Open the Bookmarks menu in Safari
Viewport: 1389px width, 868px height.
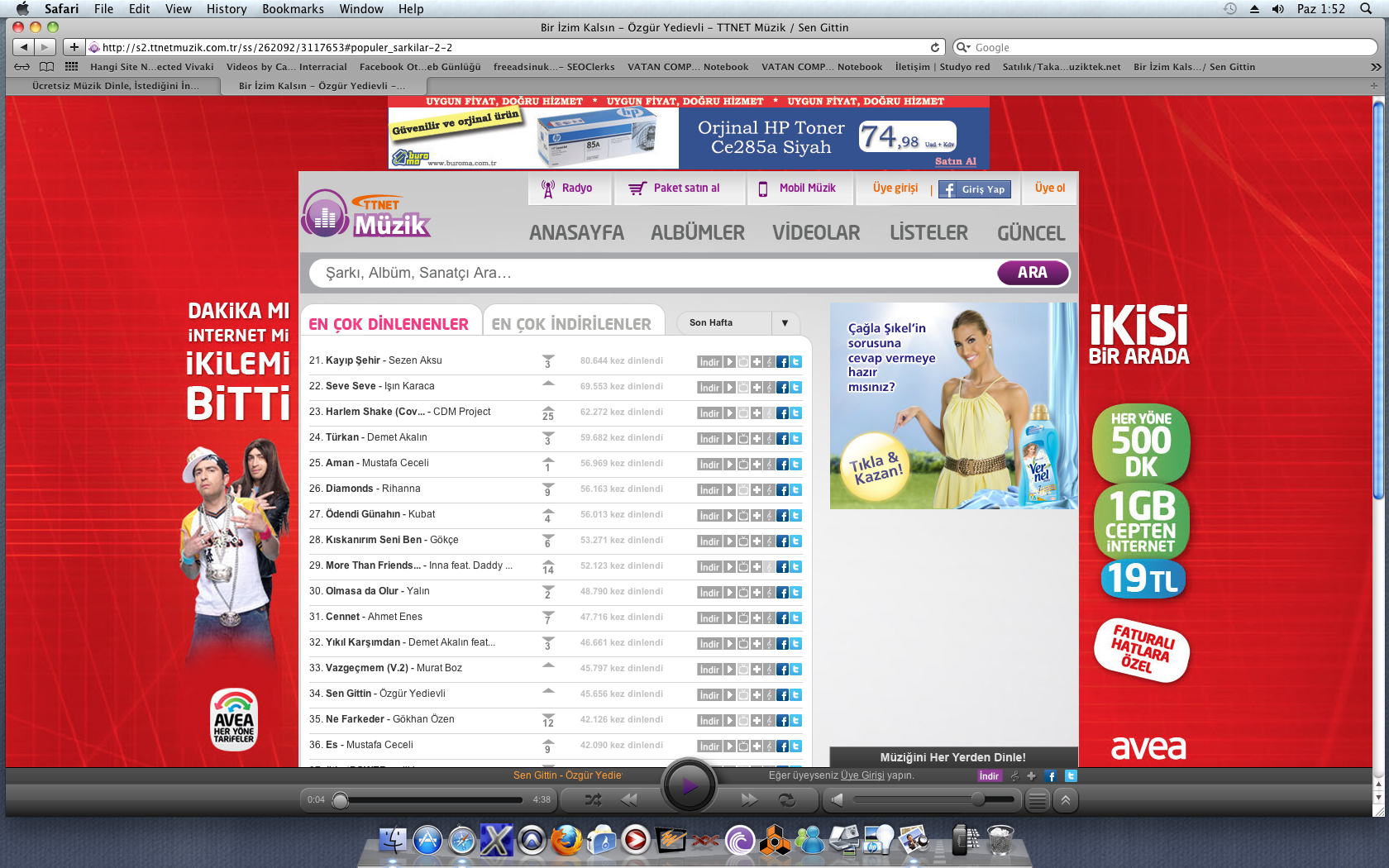tap(293, 9)
